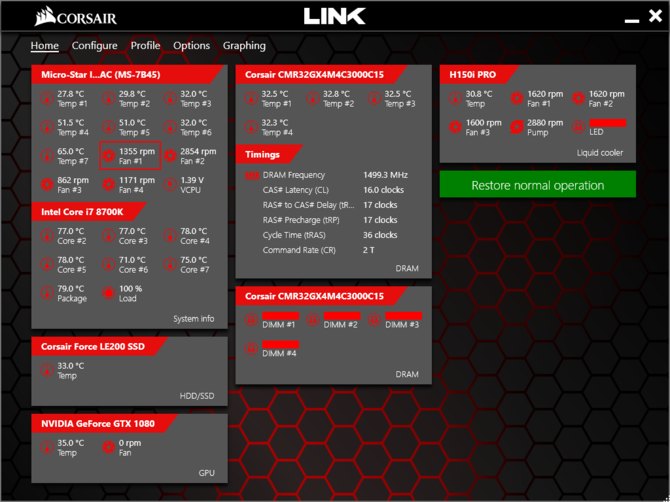
Task: Open the Profile tab
Action: [x=145, y=46]
